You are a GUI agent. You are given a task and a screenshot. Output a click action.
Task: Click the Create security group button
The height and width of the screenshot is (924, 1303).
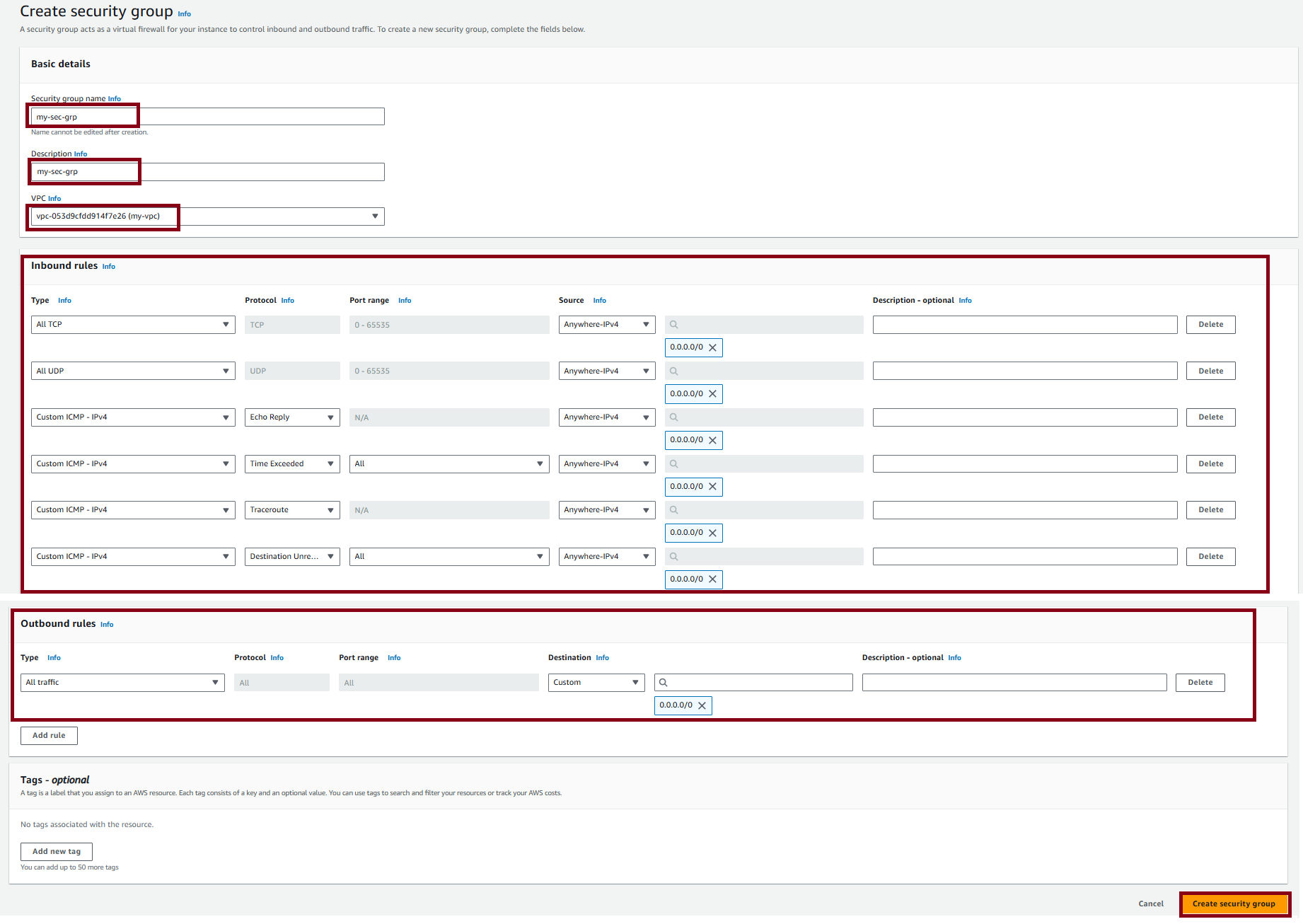tap(1234, 904)
